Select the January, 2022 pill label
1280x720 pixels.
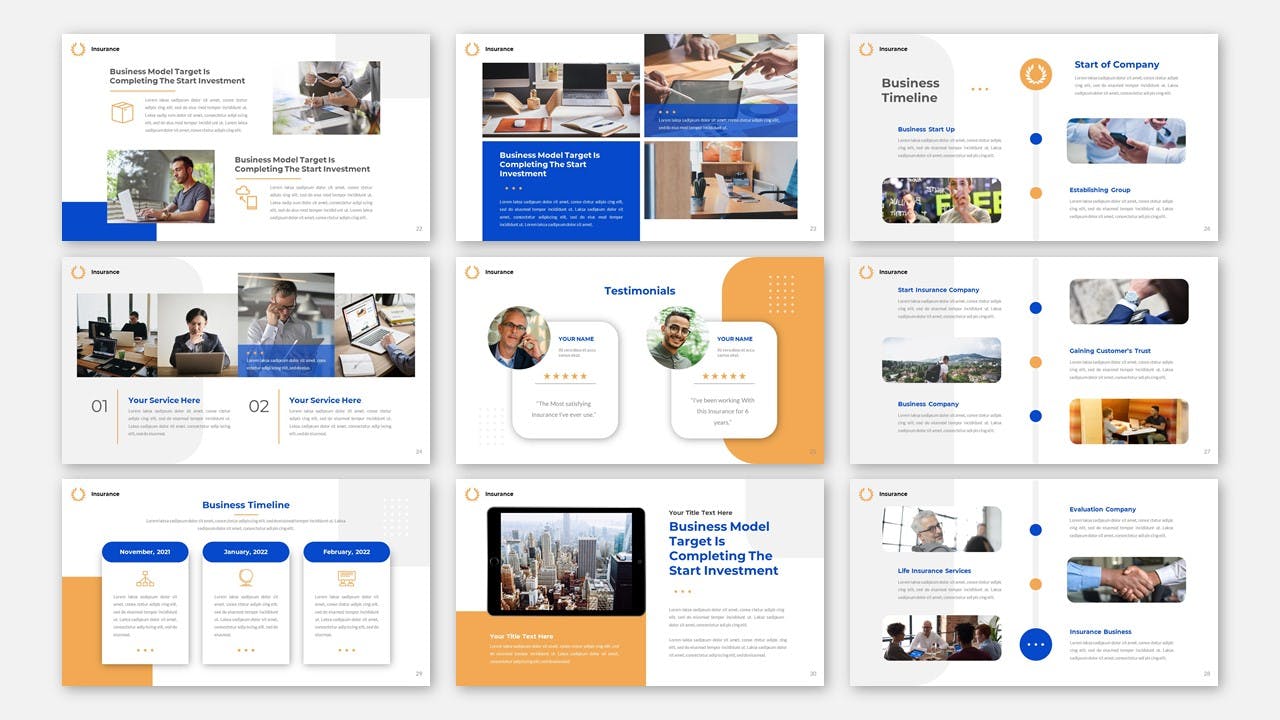pyautogui.click(x=246, y=552)
